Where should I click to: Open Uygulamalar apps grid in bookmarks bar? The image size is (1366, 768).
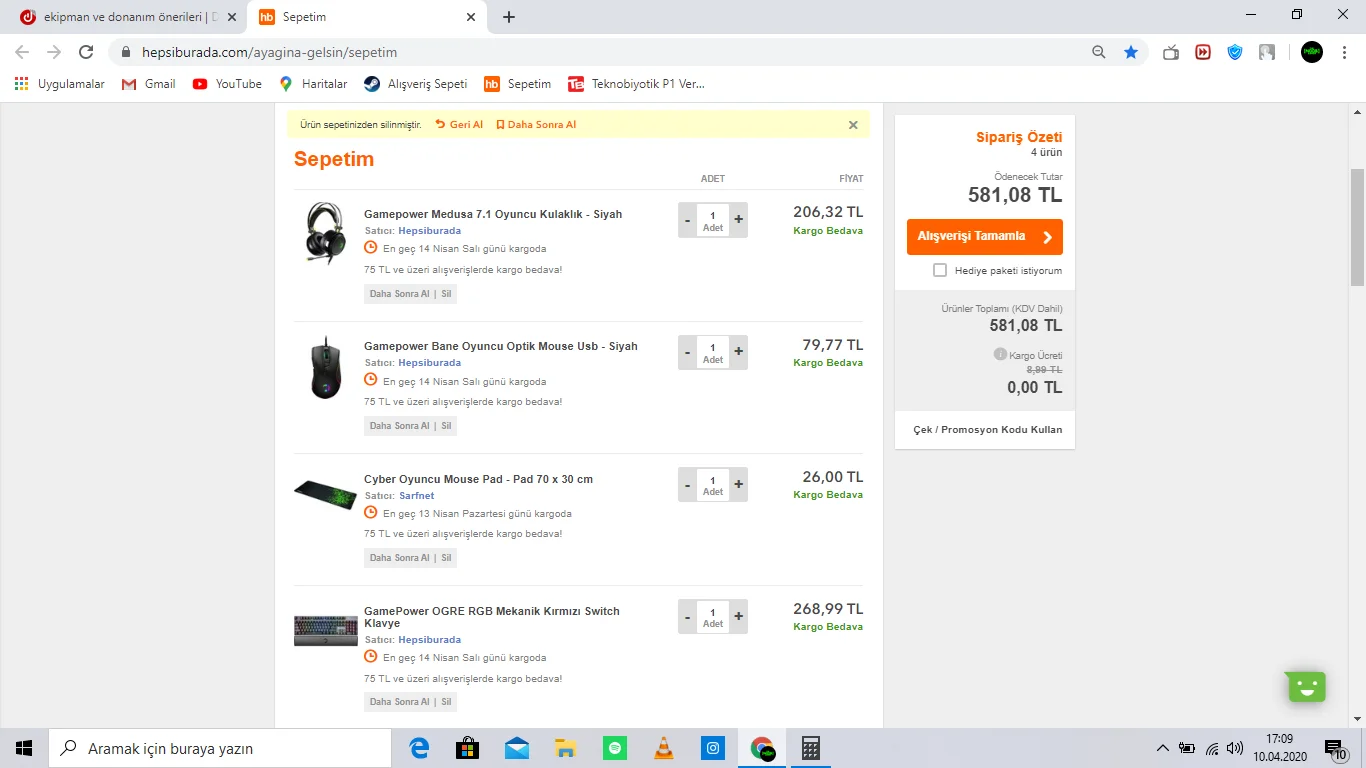click(59, 84)
